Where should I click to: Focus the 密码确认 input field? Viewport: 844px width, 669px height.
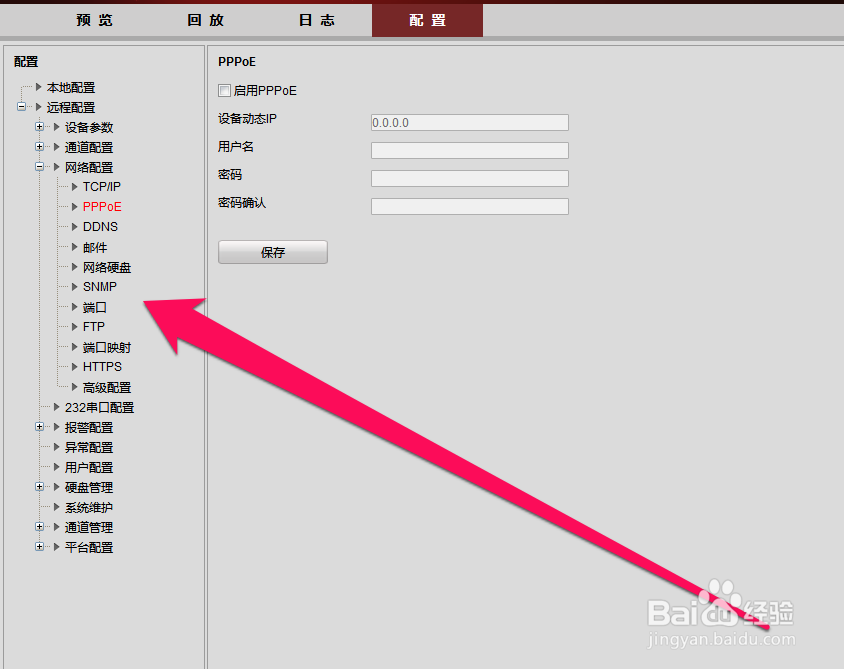[x=469, y=206]
